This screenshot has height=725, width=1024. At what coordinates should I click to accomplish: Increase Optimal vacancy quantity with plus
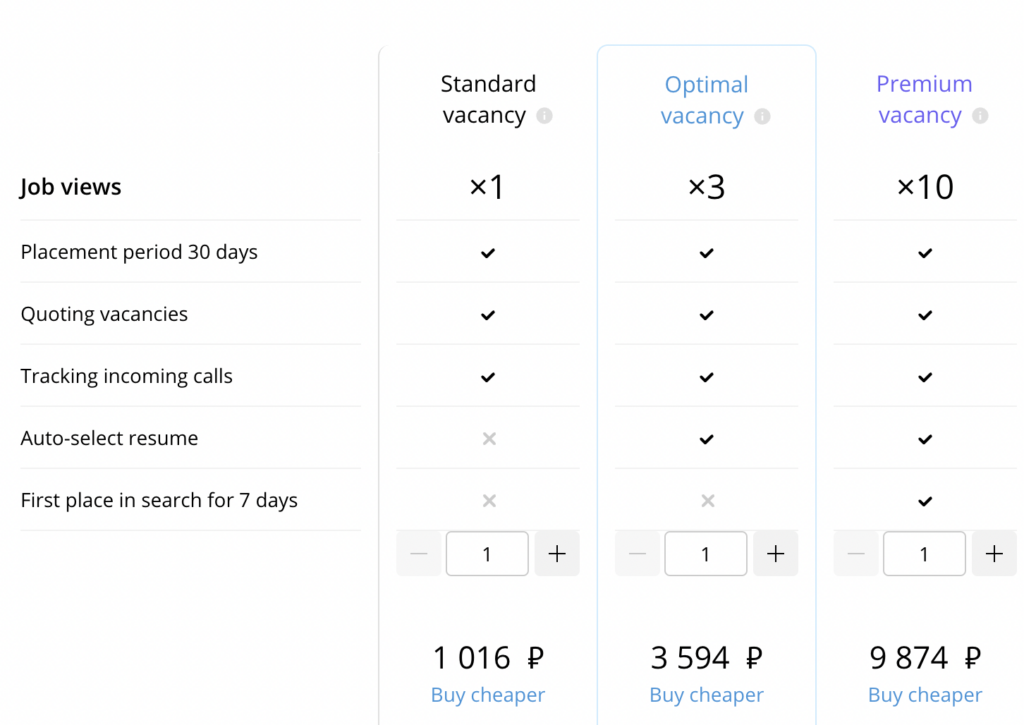tap(775, 554)
